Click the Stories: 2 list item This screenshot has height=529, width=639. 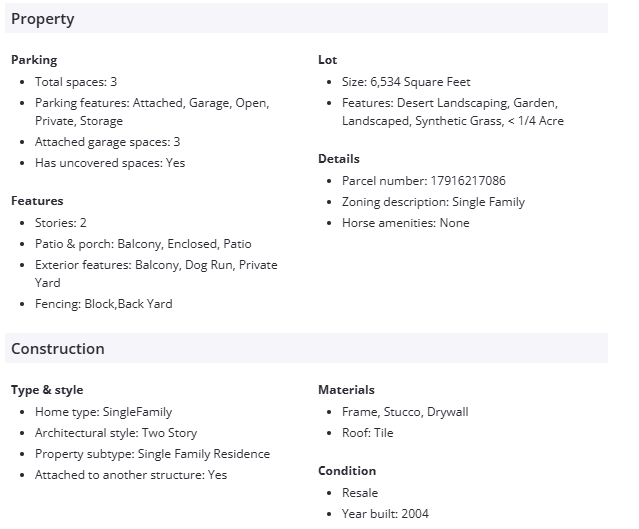click(61, 223)
